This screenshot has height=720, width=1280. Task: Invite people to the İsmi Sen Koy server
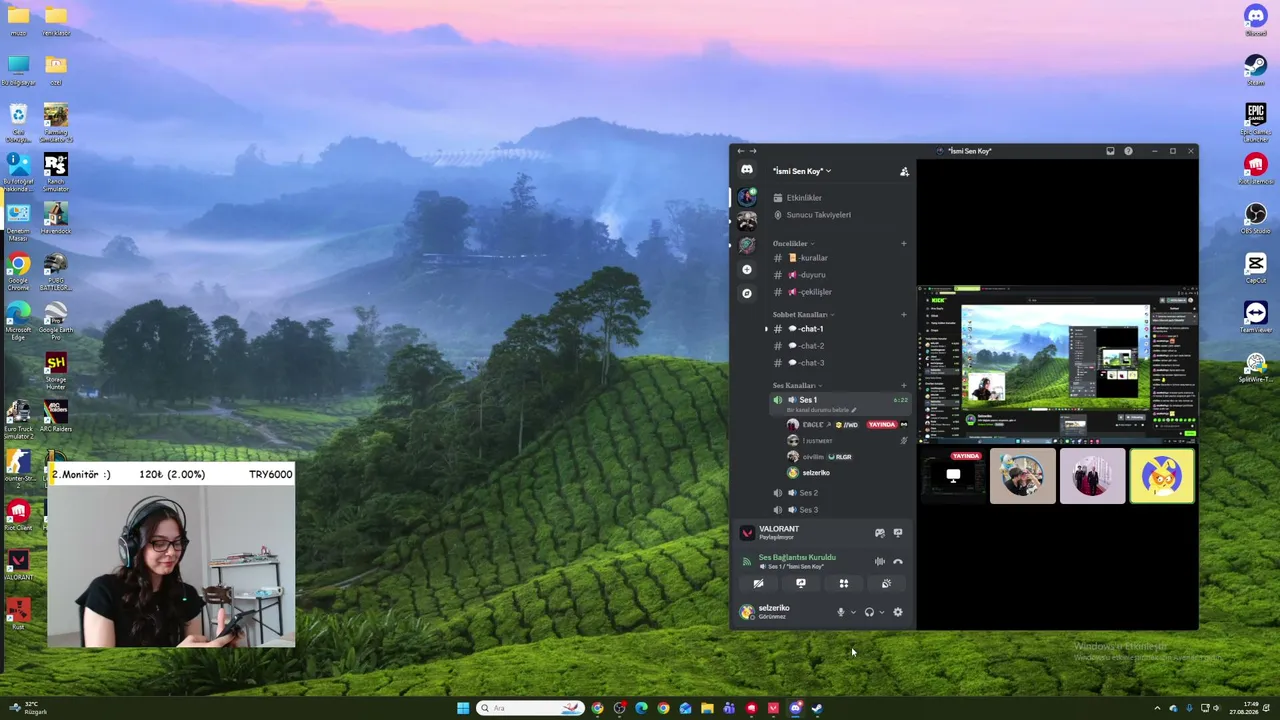[904, 171]
